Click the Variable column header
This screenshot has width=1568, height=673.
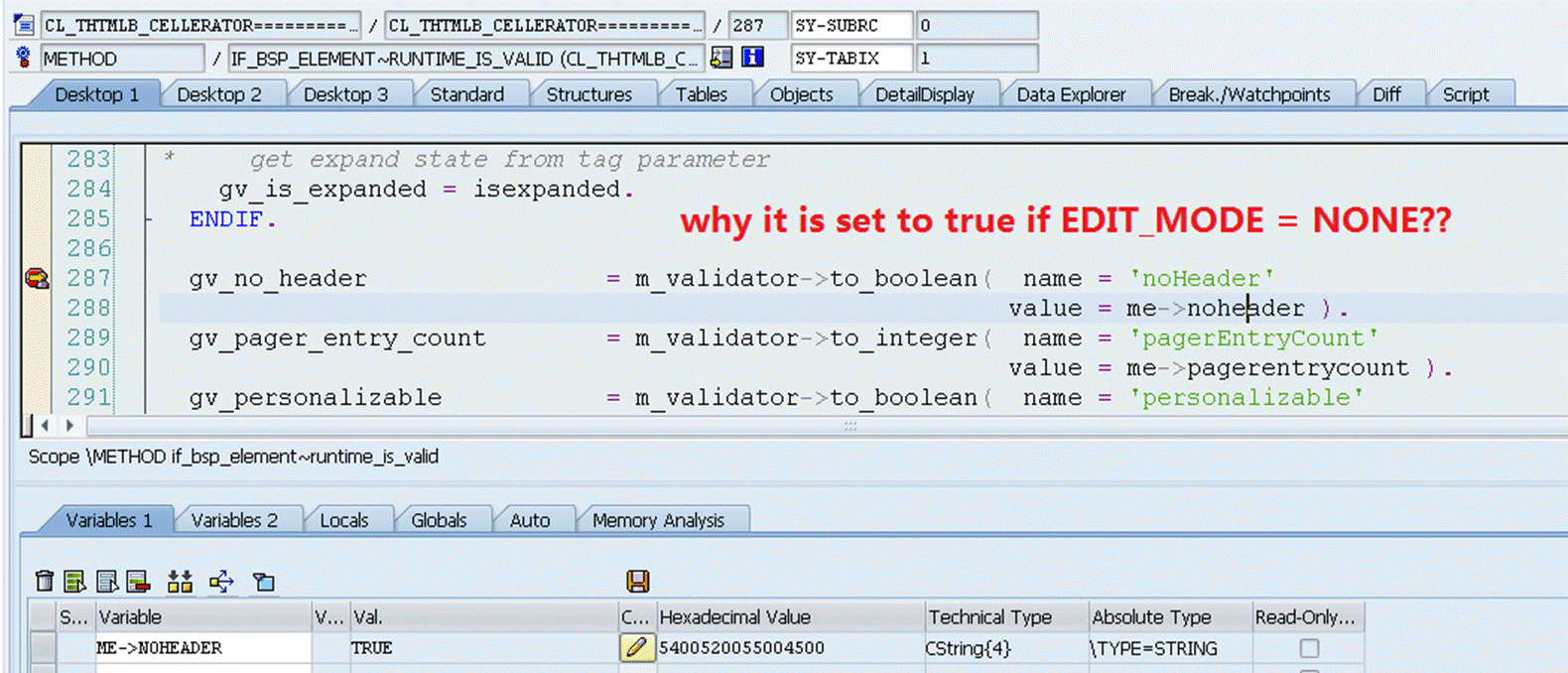click(x=202, y=617)
